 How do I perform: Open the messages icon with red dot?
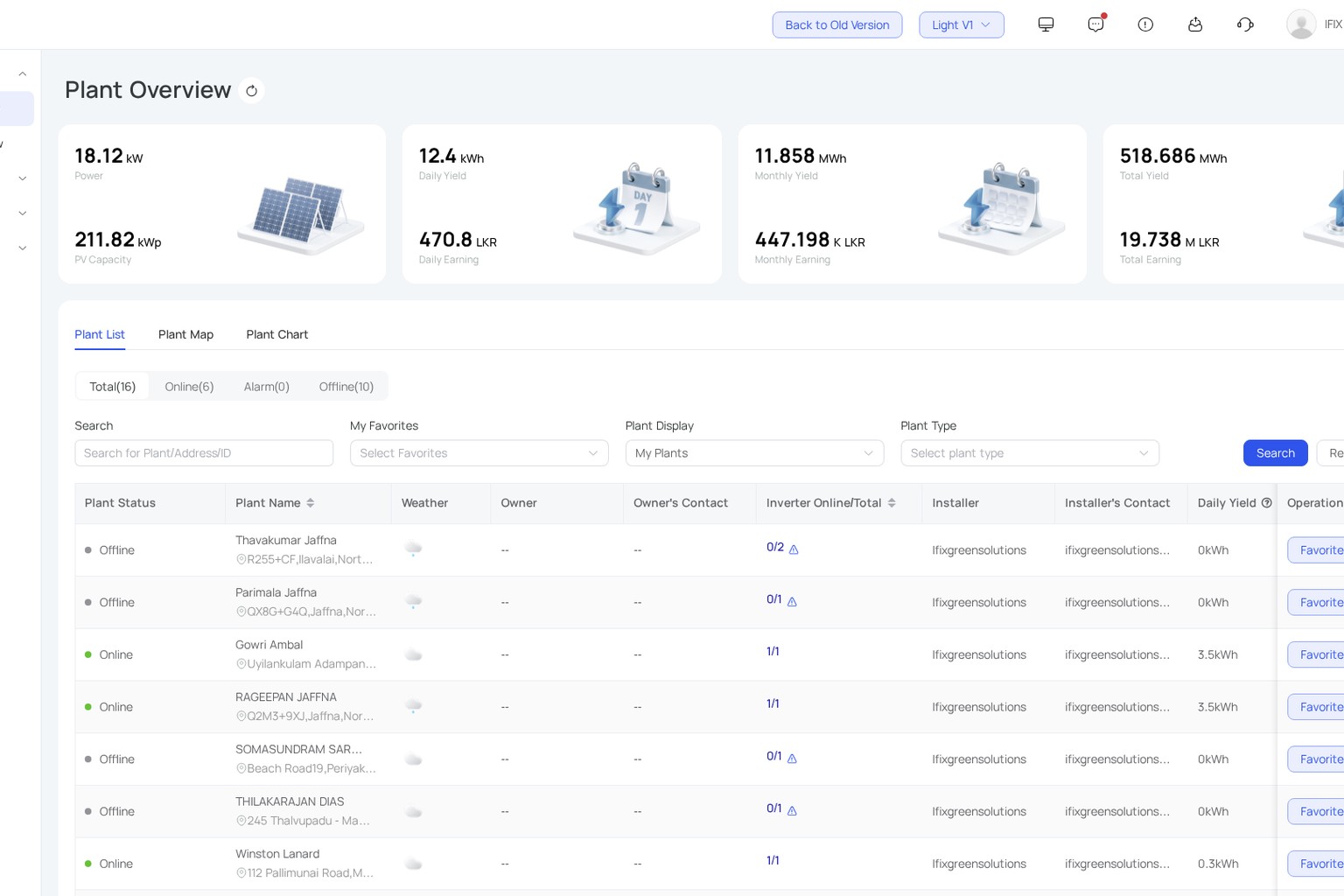(x=1095, y=24)
